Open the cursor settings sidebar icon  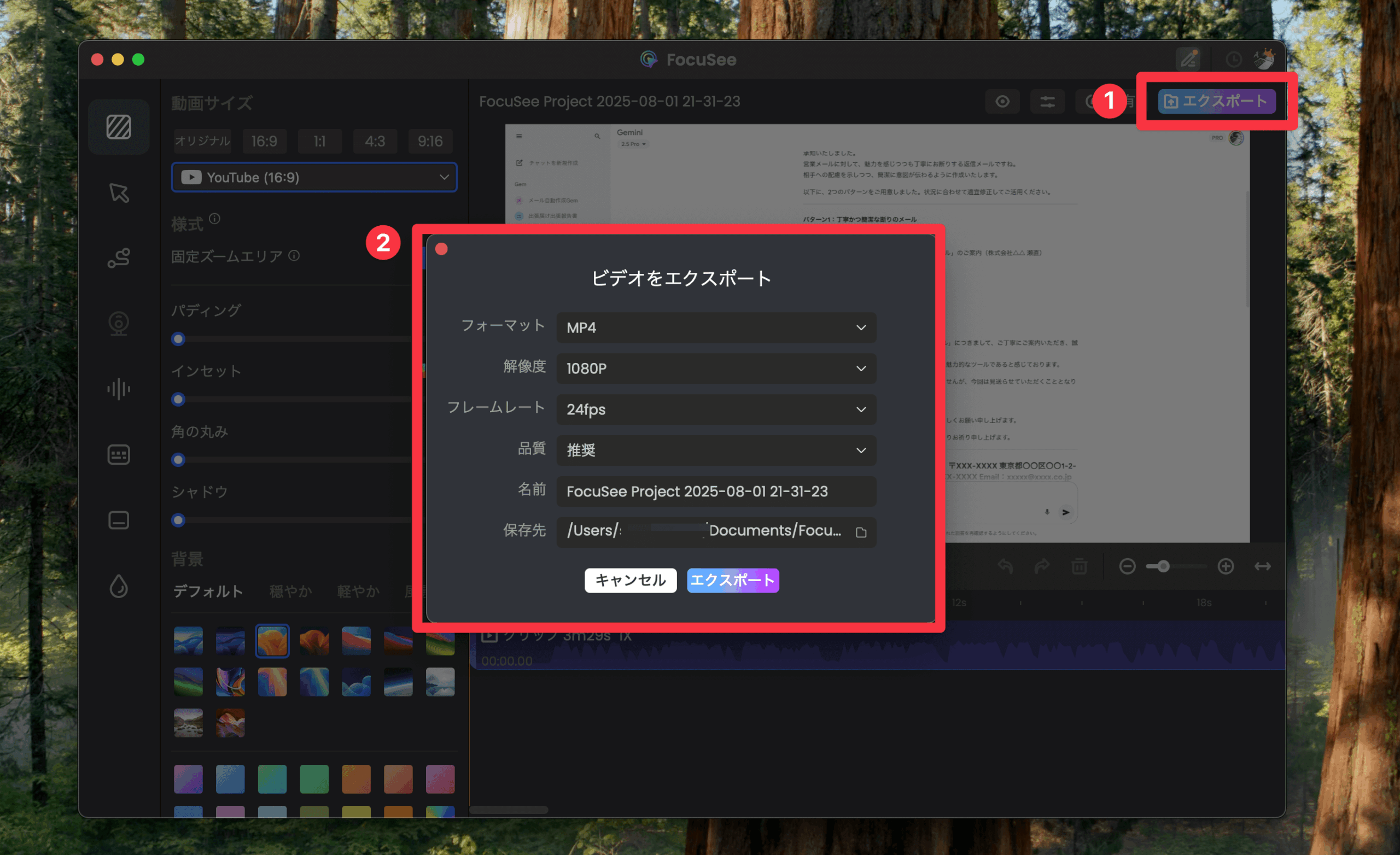119,192
